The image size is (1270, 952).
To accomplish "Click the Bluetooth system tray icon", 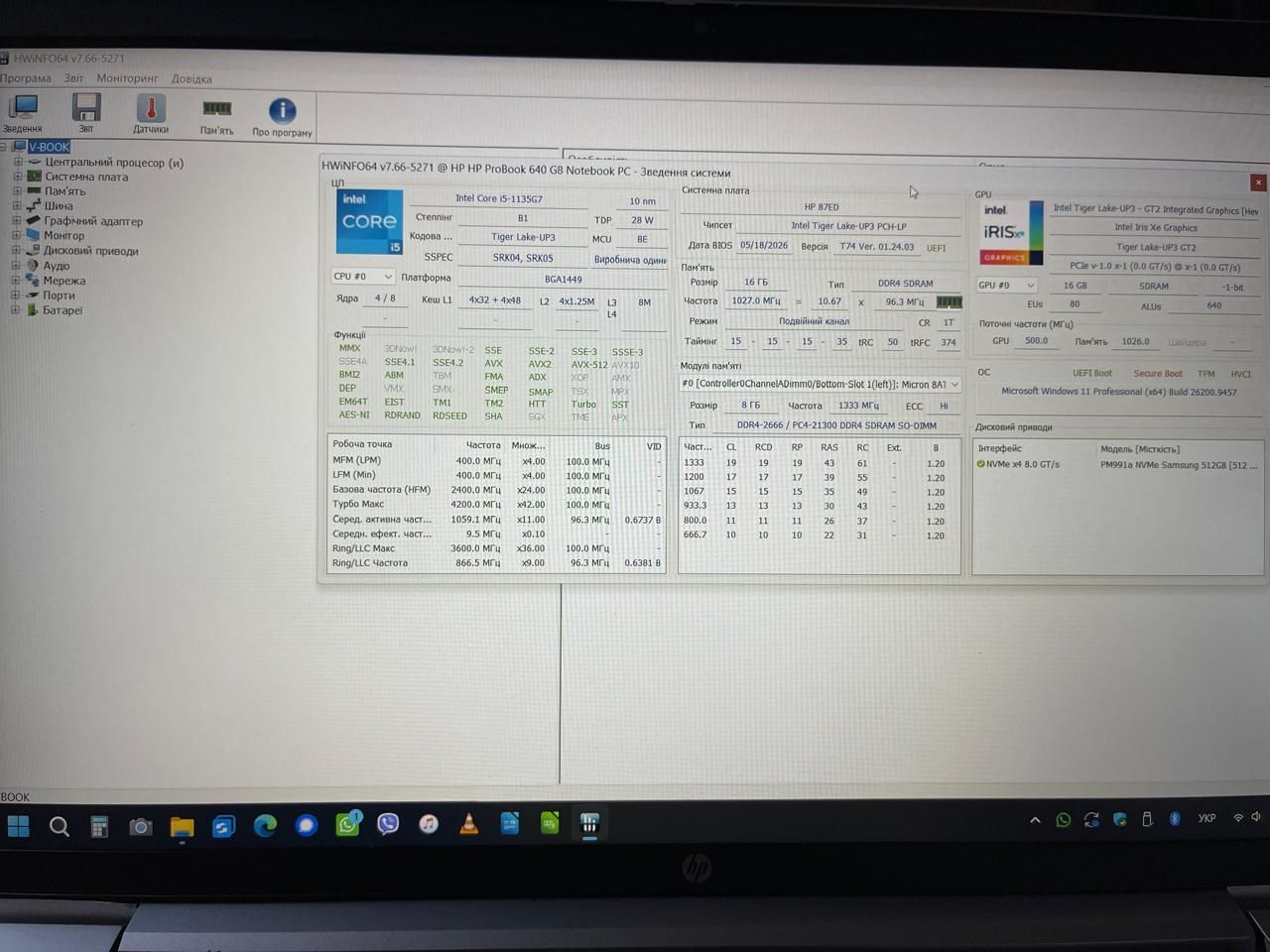I will tap(1175, 819).
